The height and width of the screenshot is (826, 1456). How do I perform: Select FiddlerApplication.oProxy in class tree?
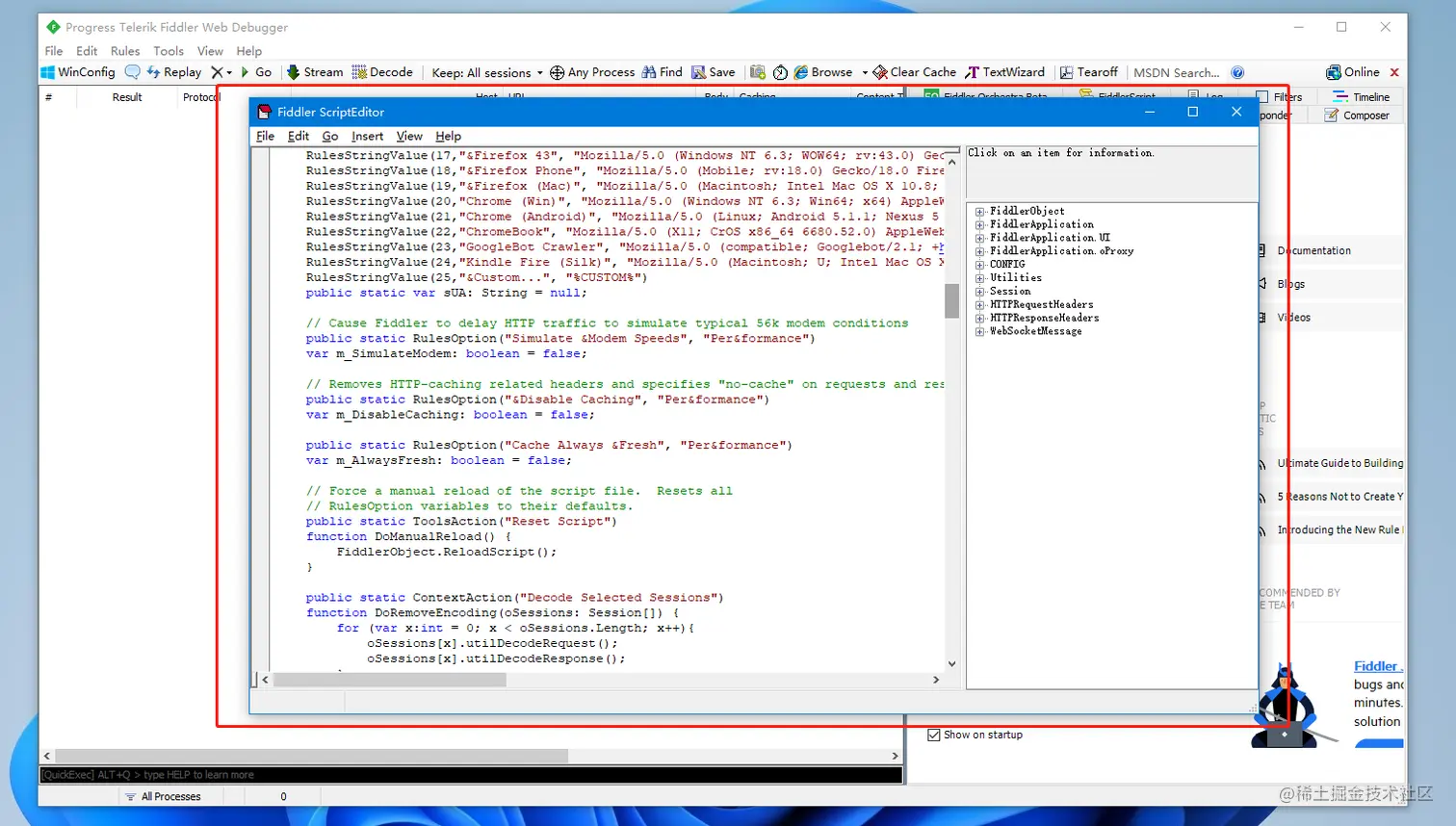tap(1061, 251)
